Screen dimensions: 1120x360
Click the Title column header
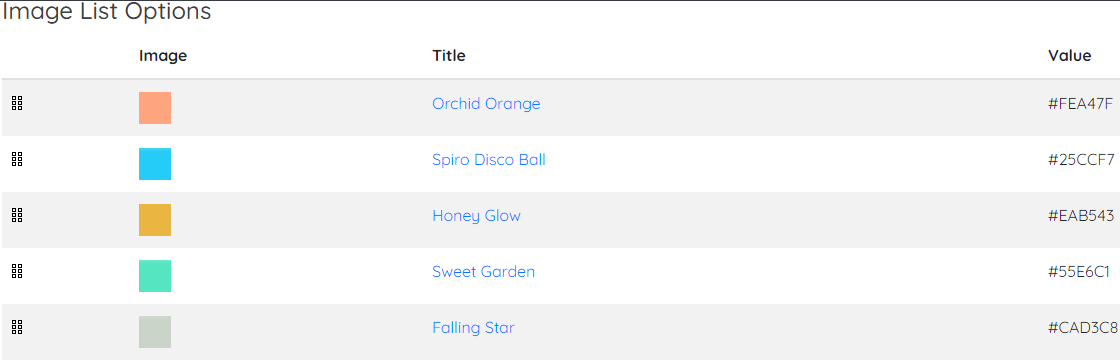tap(449, 56)
